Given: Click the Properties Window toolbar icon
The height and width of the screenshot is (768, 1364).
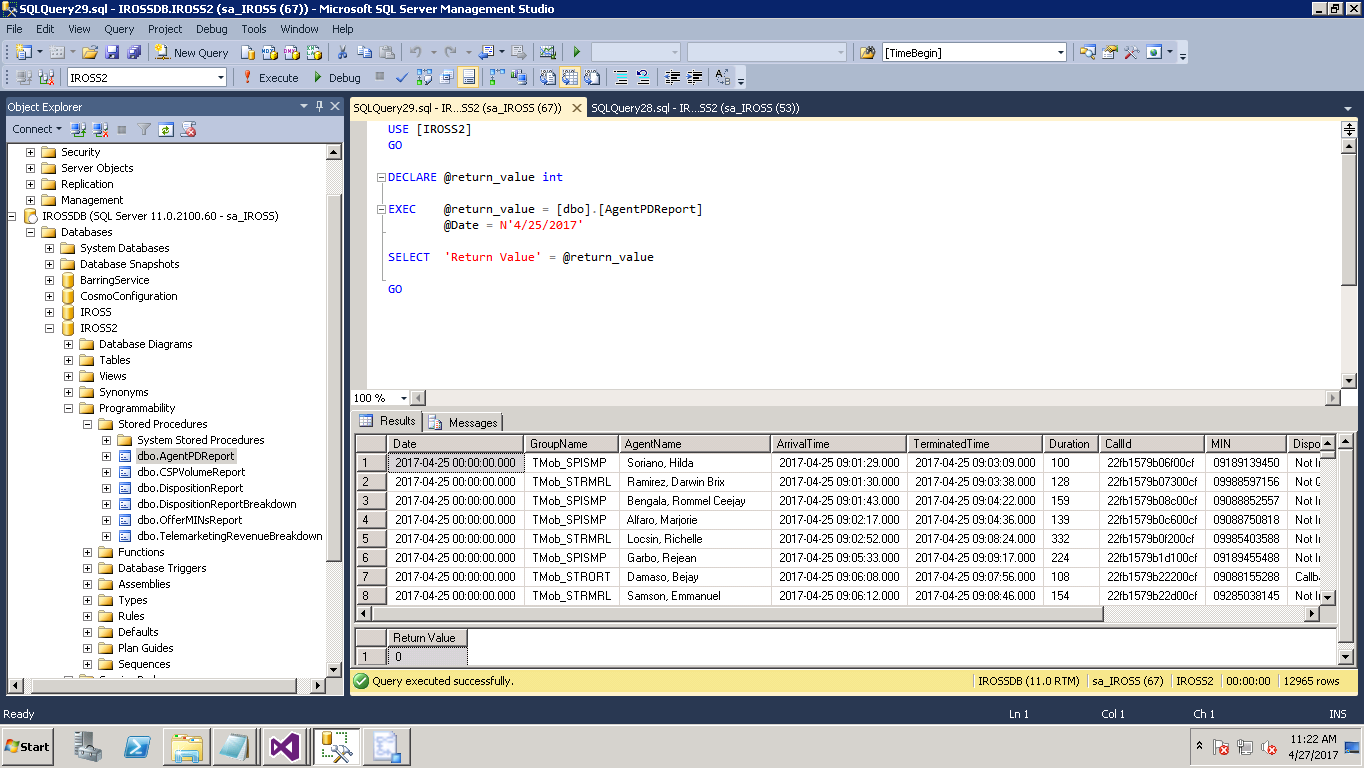Looking at the screenshot, I should tap(1109, 52).
